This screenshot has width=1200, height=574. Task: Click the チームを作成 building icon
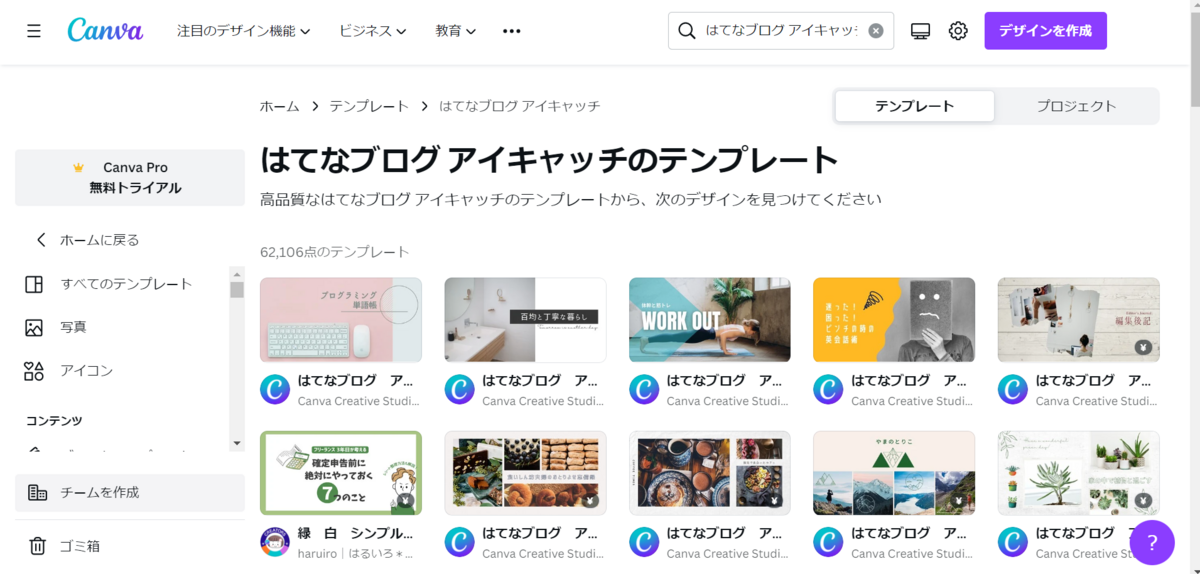coord(38,492)
